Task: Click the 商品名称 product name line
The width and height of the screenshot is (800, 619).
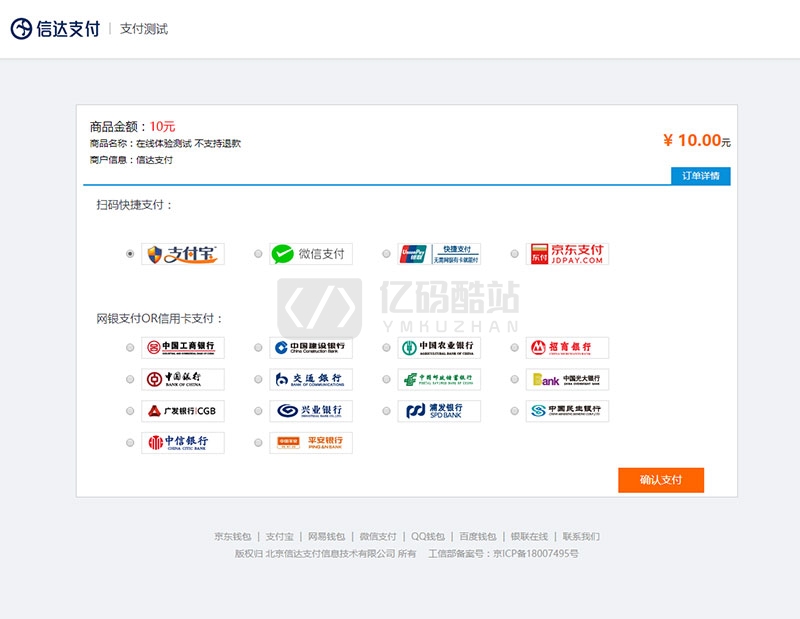Action: (165, 143)
